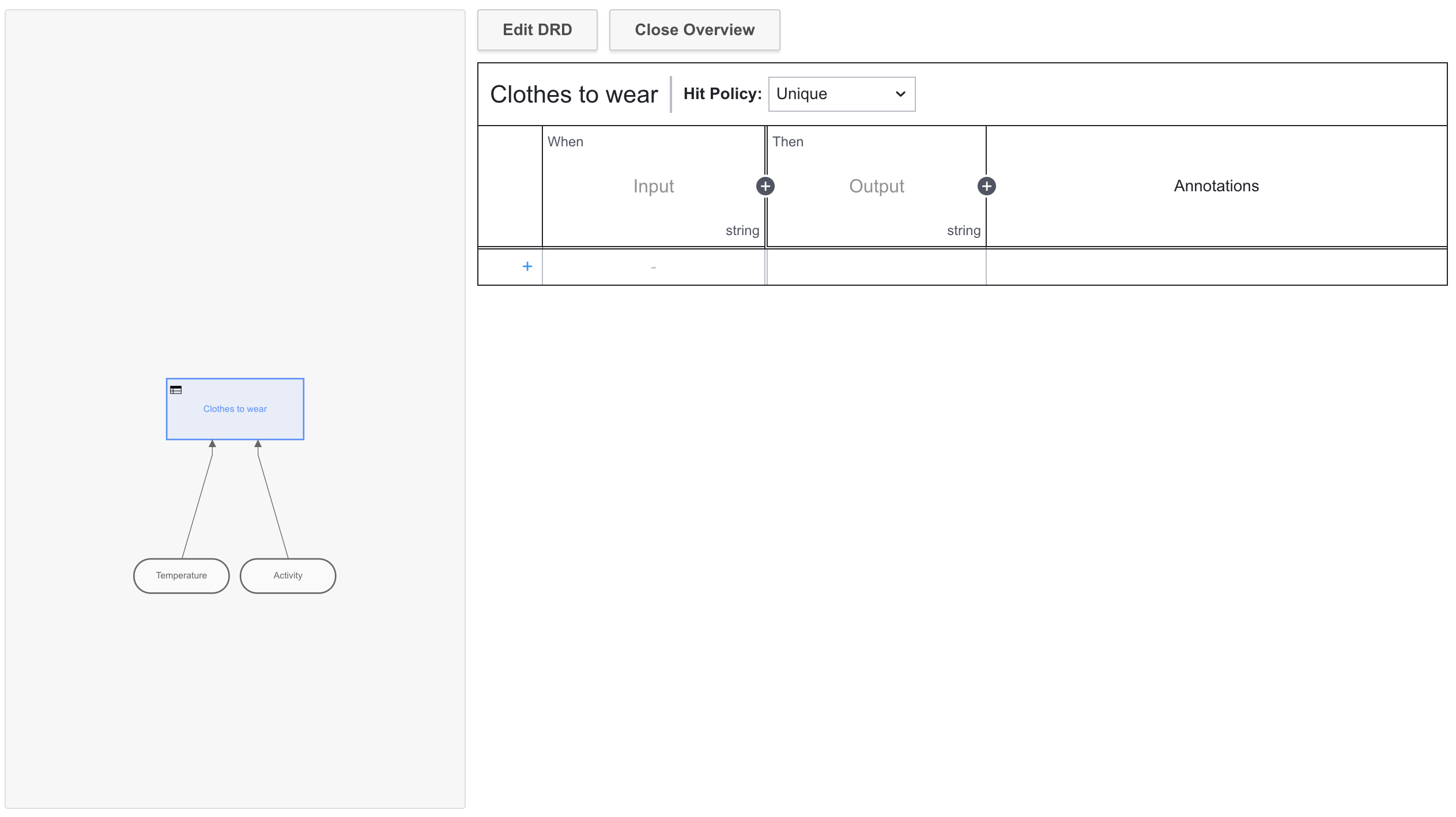Click the decision table icon in diagram
1456x817 pixels.
click(176, 390)
